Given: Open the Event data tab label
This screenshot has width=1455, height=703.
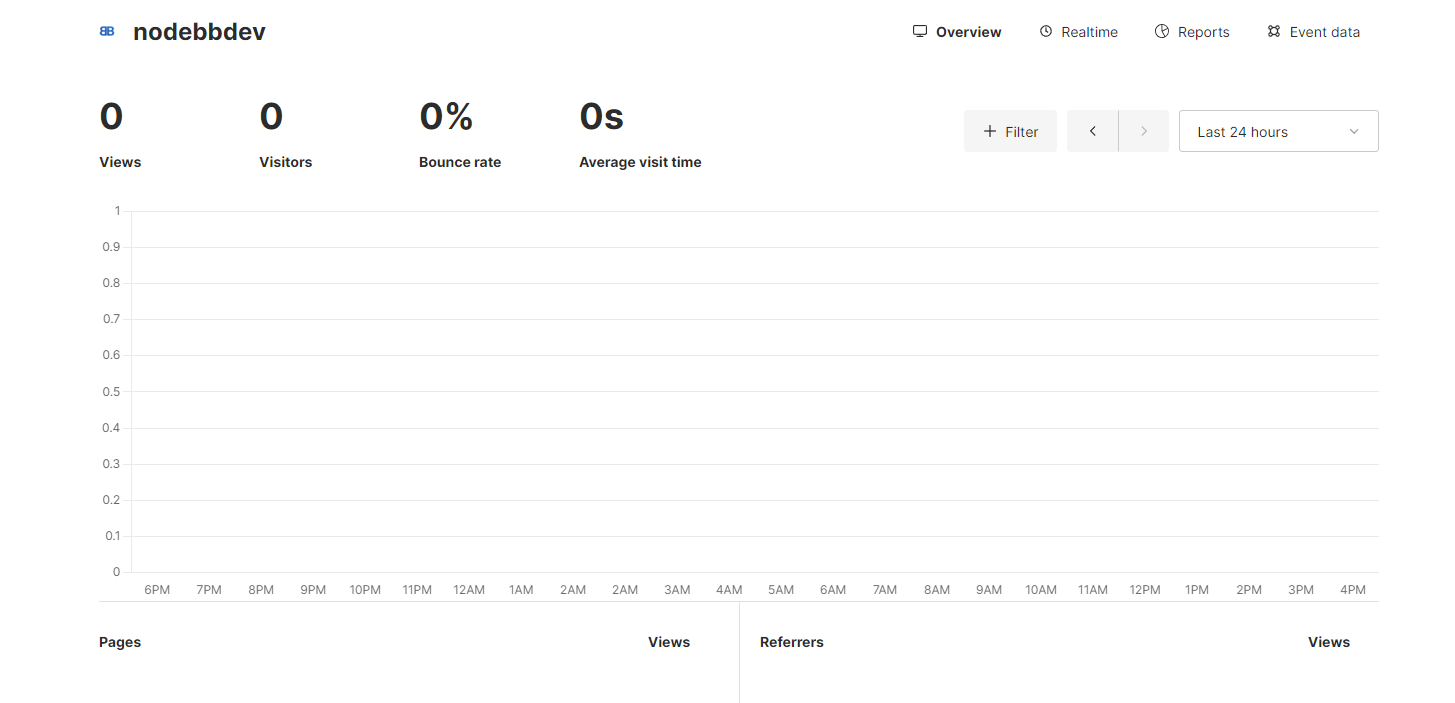Looking at the screenshot, I should point(1324,32).
